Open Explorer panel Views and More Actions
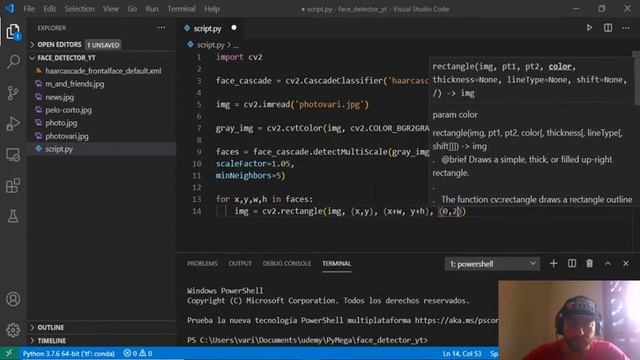640x360 pixels. point(162,28)
